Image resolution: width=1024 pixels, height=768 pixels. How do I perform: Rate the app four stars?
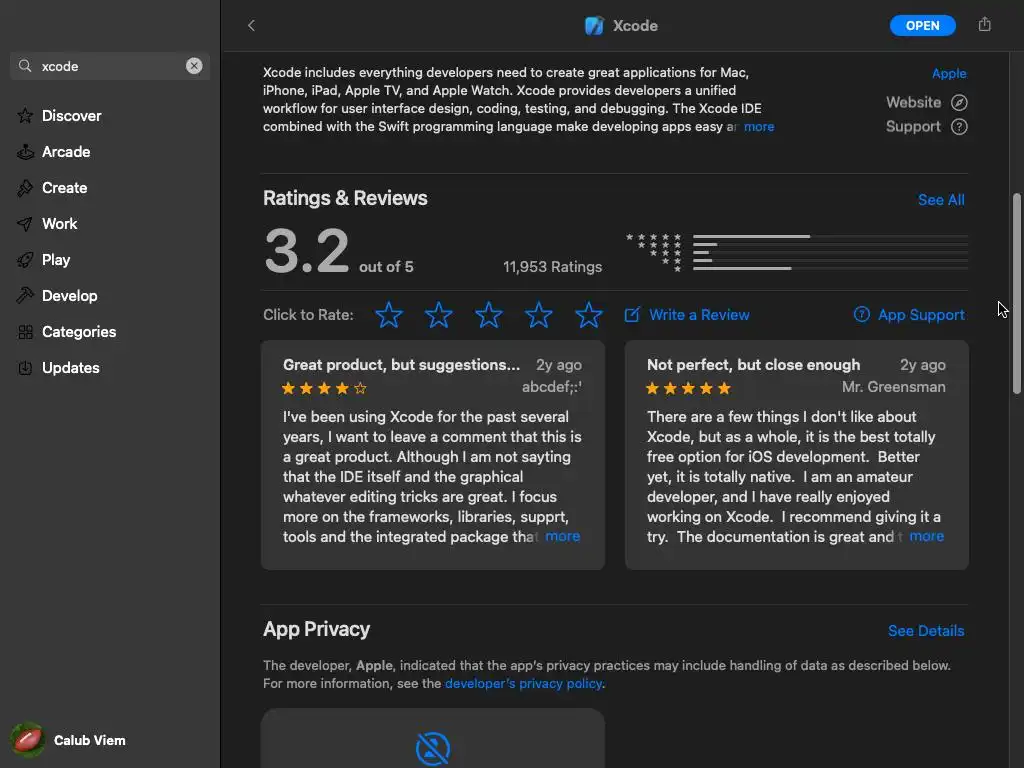coord(538,315)
